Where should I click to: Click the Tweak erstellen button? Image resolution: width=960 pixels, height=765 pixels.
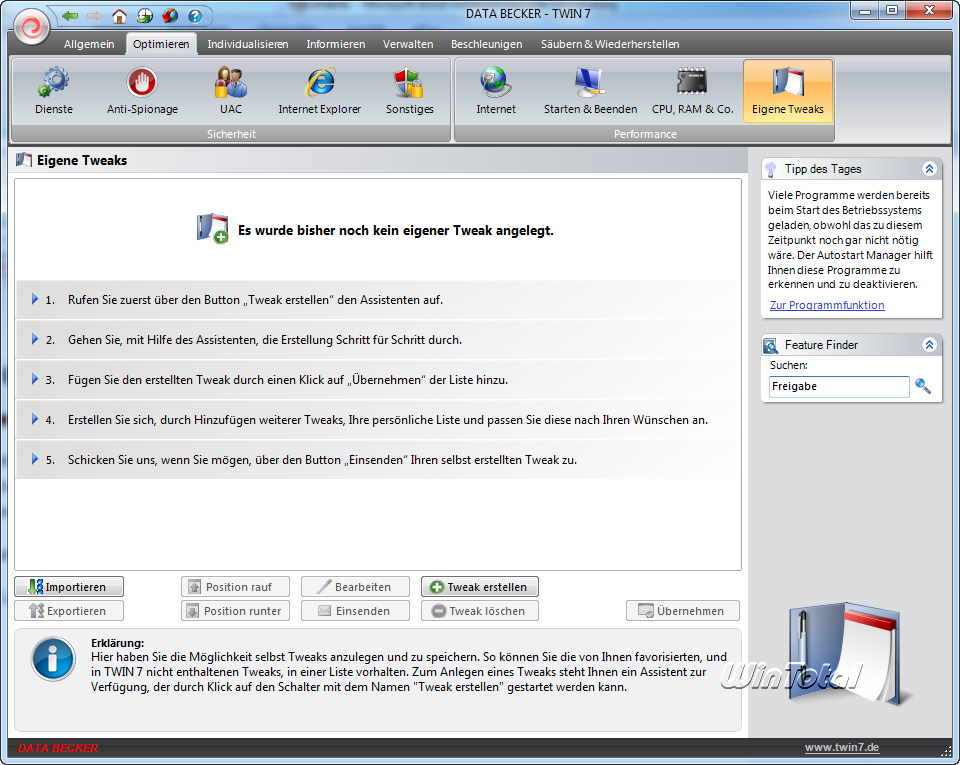point(479,587)
